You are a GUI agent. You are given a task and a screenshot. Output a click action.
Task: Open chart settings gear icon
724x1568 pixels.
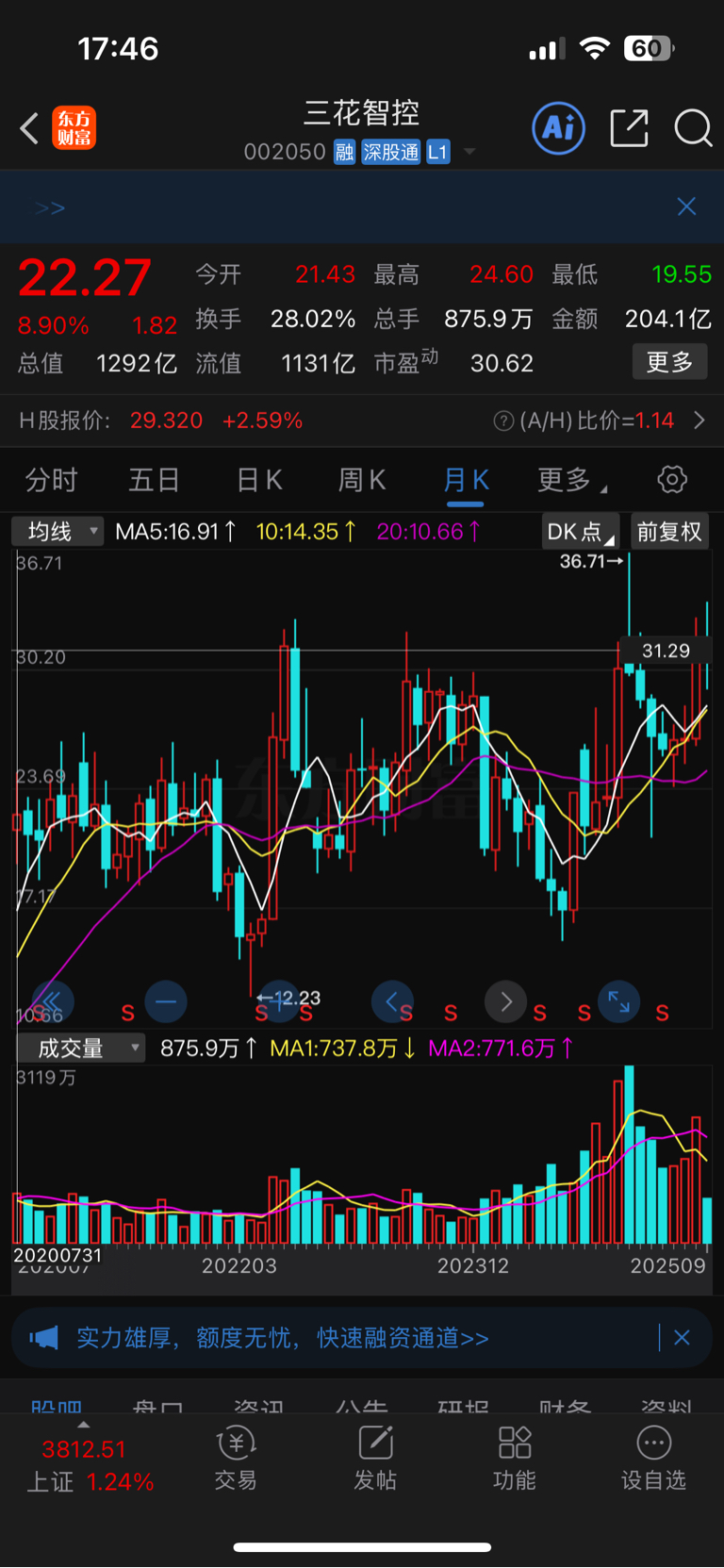[x=672, y=479]
